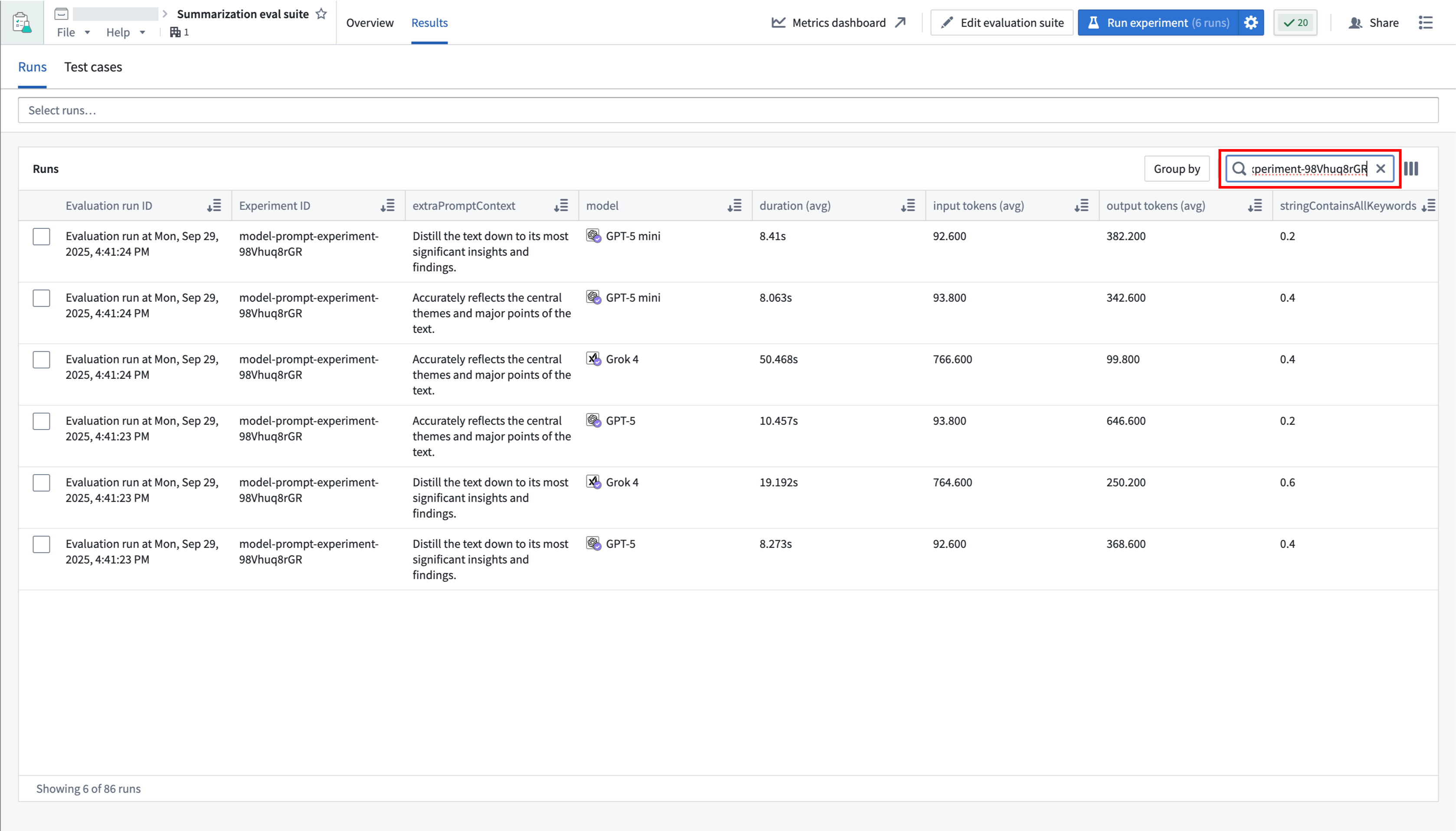Switch to the Test cases tab
This screenshot has width=1456, height=831.
(x=93, y=67)
